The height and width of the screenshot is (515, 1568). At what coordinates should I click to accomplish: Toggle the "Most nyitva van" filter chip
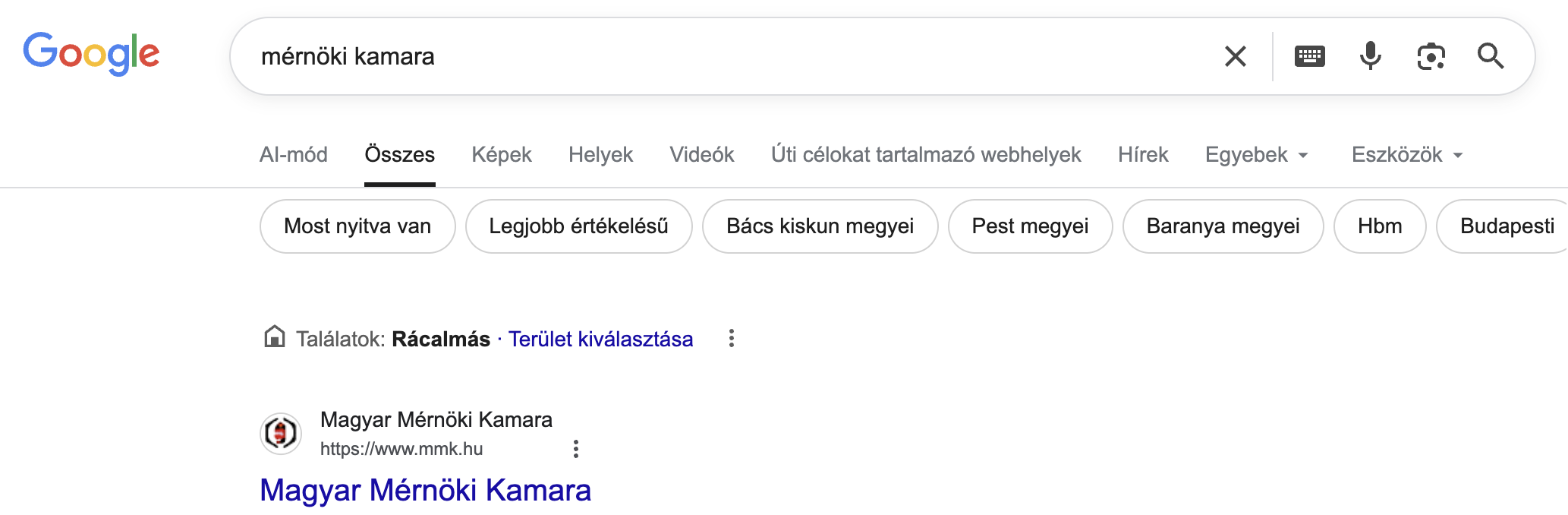coord(357,226)
